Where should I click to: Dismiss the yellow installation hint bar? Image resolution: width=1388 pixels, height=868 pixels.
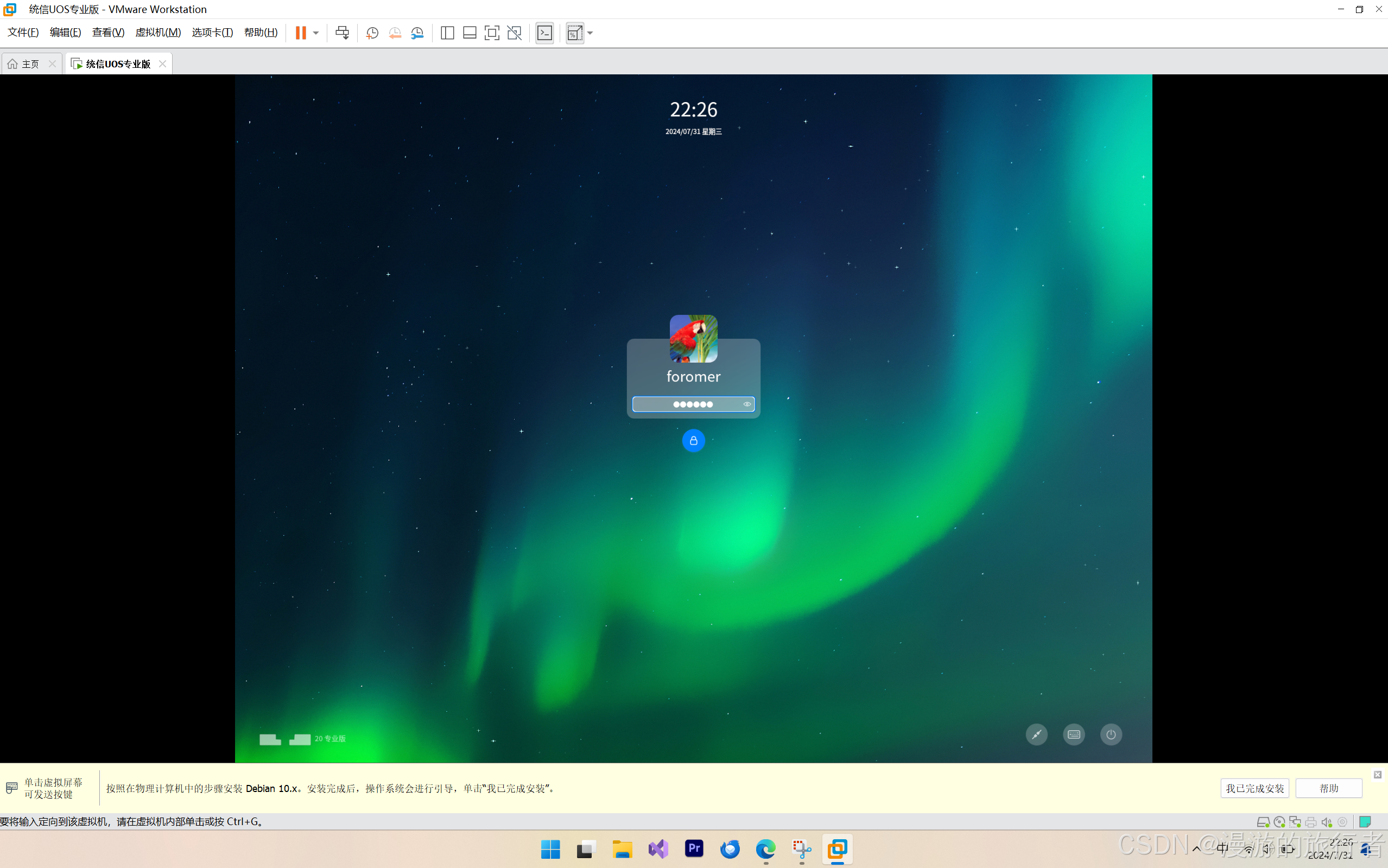(x=1377, y=775)
